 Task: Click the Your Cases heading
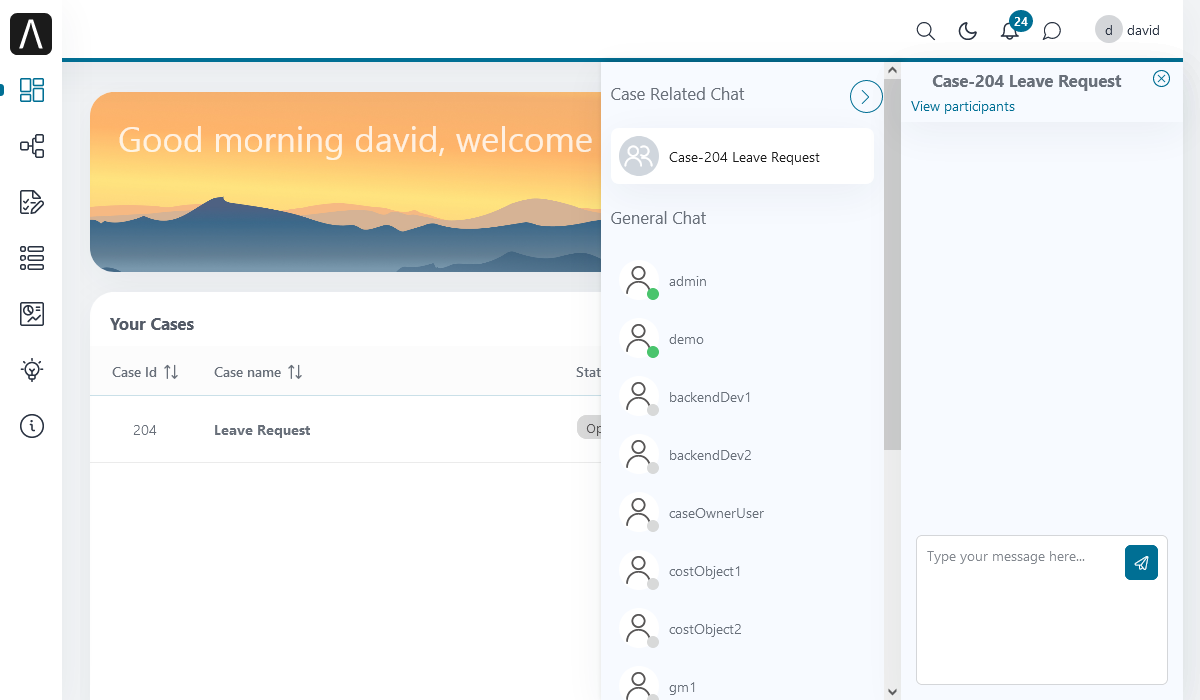152,324
